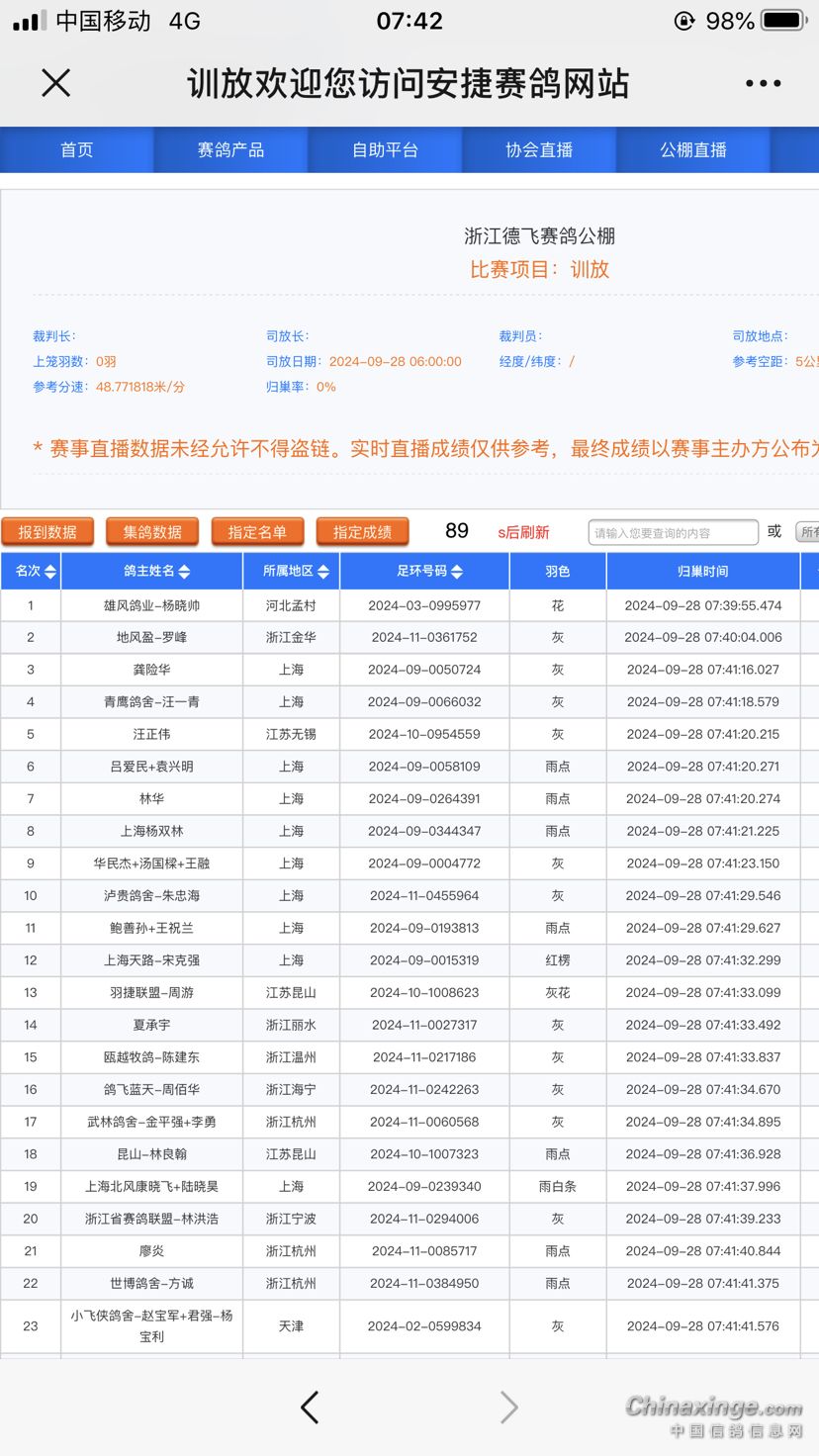Viewport: 819px width, 1456px height.
Task: Open the three-dot more options menu
Action: (763, 84)
